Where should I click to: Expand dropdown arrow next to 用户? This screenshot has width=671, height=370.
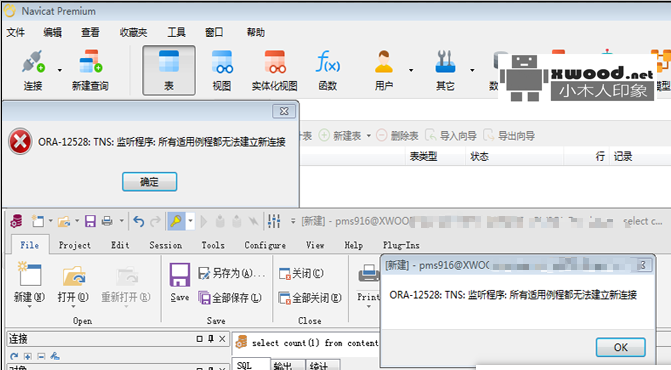pyautogui.click(x=411, y=70)
